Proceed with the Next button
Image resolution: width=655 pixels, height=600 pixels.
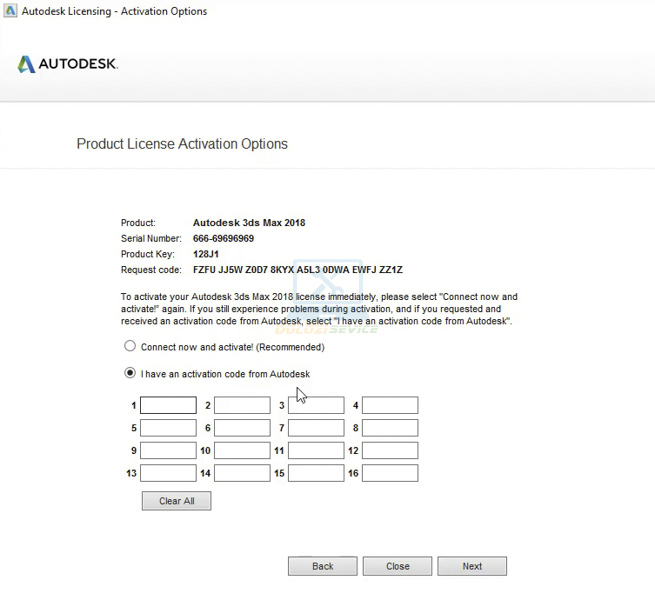click(472, 566)
